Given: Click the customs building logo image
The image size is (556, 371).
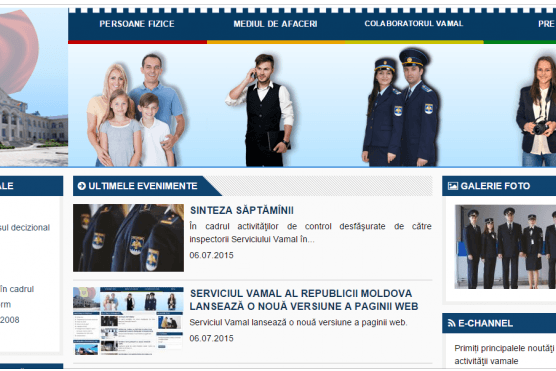Looking at the screenshot, I should 34,87.
